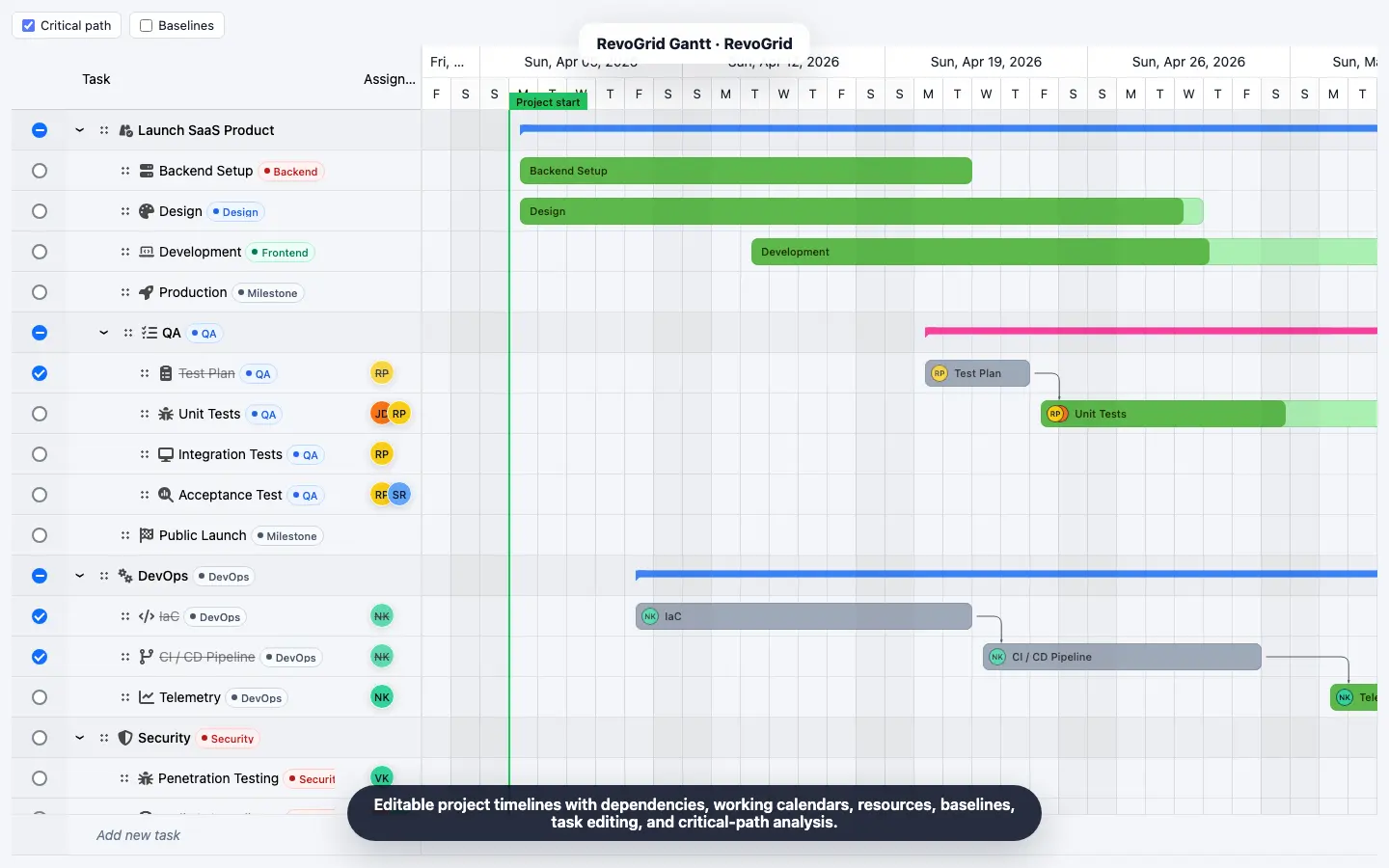Click the Security tag on Security row
1389x868 pixels.
click(x=228, y=739)
